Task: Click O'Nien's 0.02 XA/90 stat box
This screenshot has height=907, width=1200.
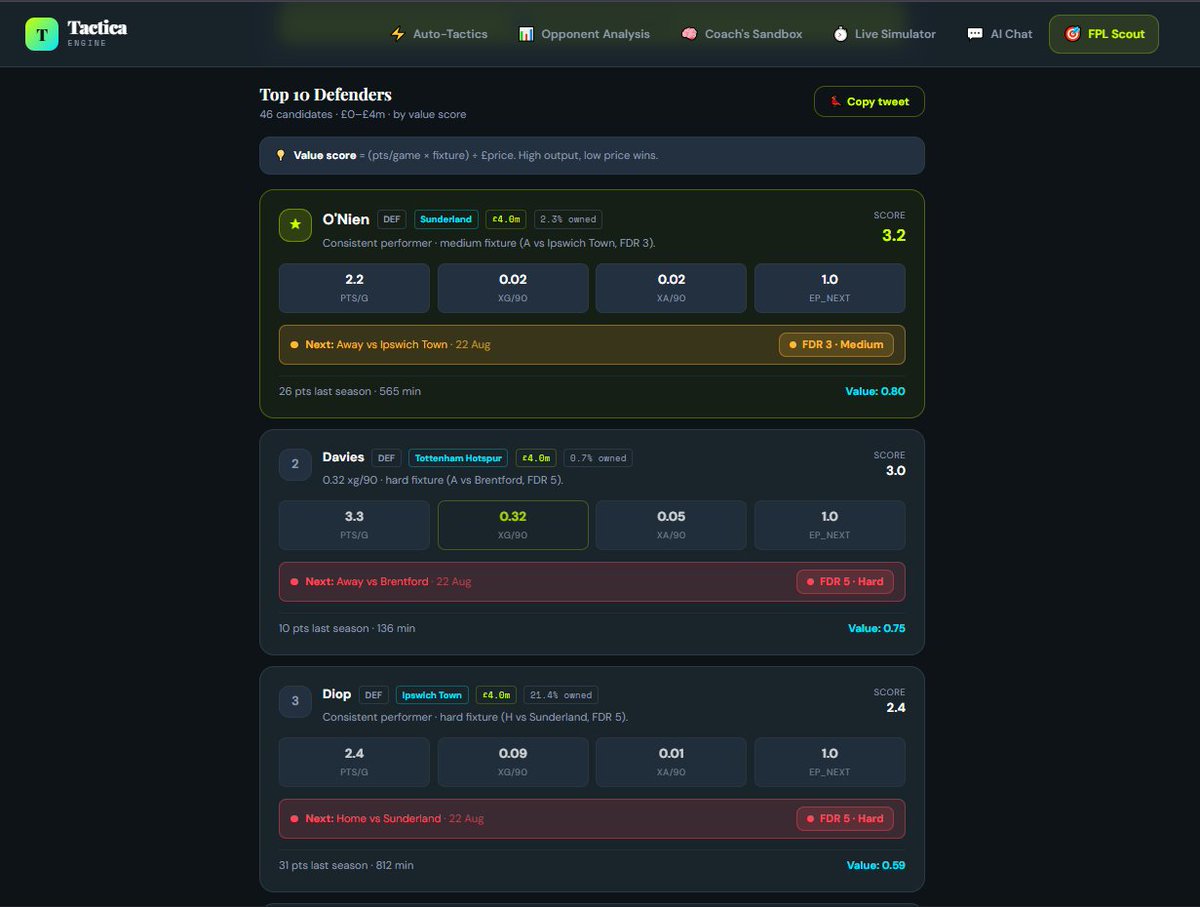Action: (671, 288)
